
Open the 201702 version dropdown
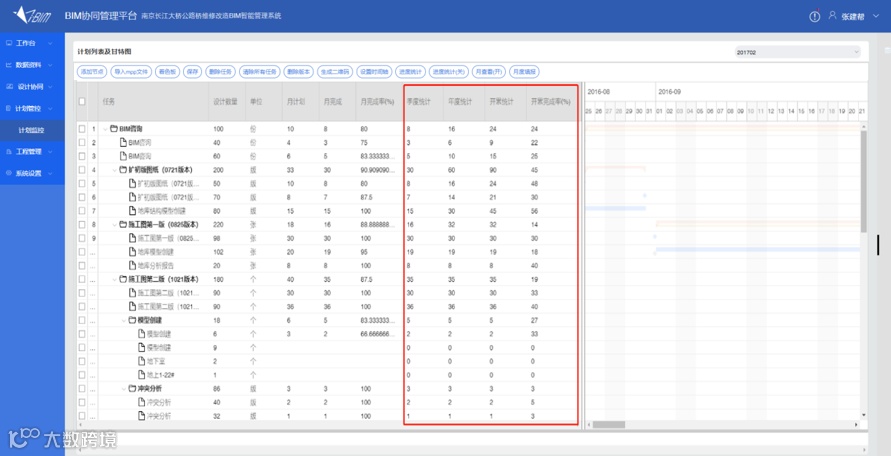click(x=797, y=52)
